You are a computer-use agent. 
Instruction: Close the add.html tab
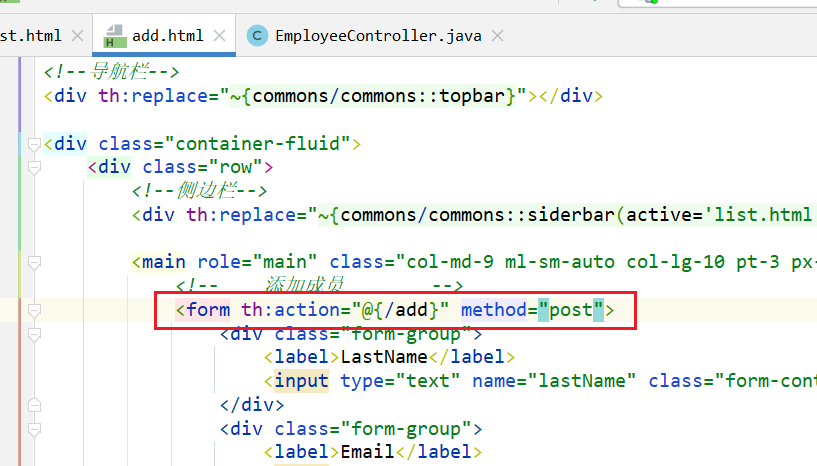220,36
